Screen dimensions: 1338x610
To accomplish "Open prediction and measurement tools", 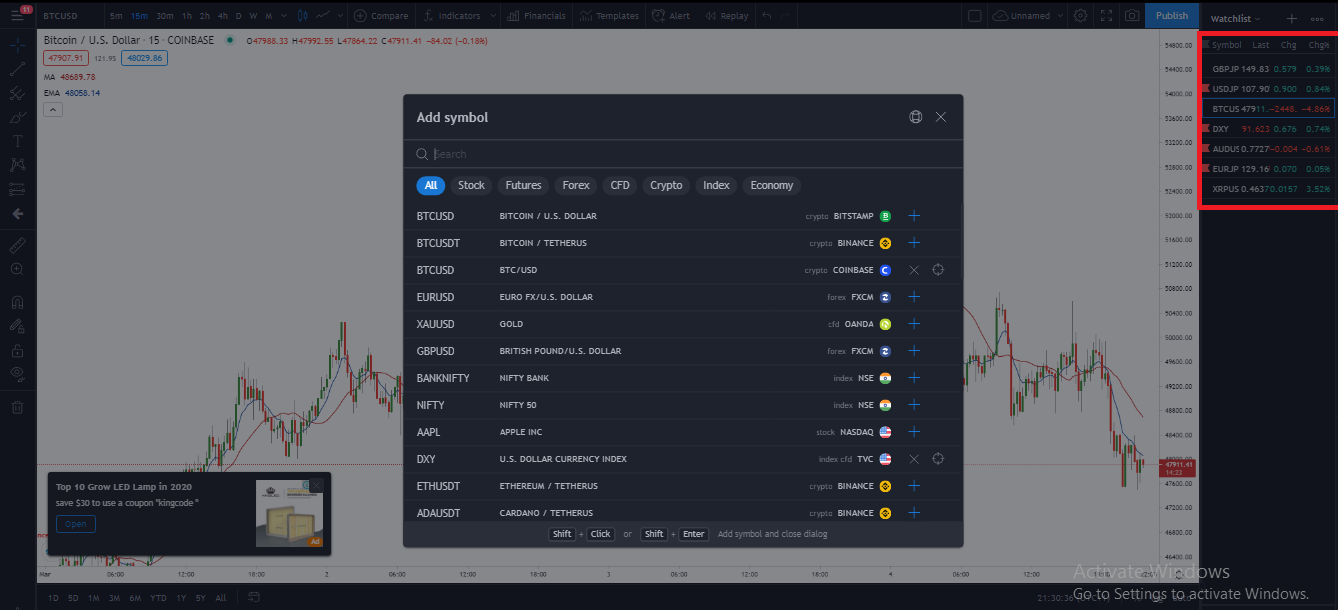I will [x=17, y=189].
